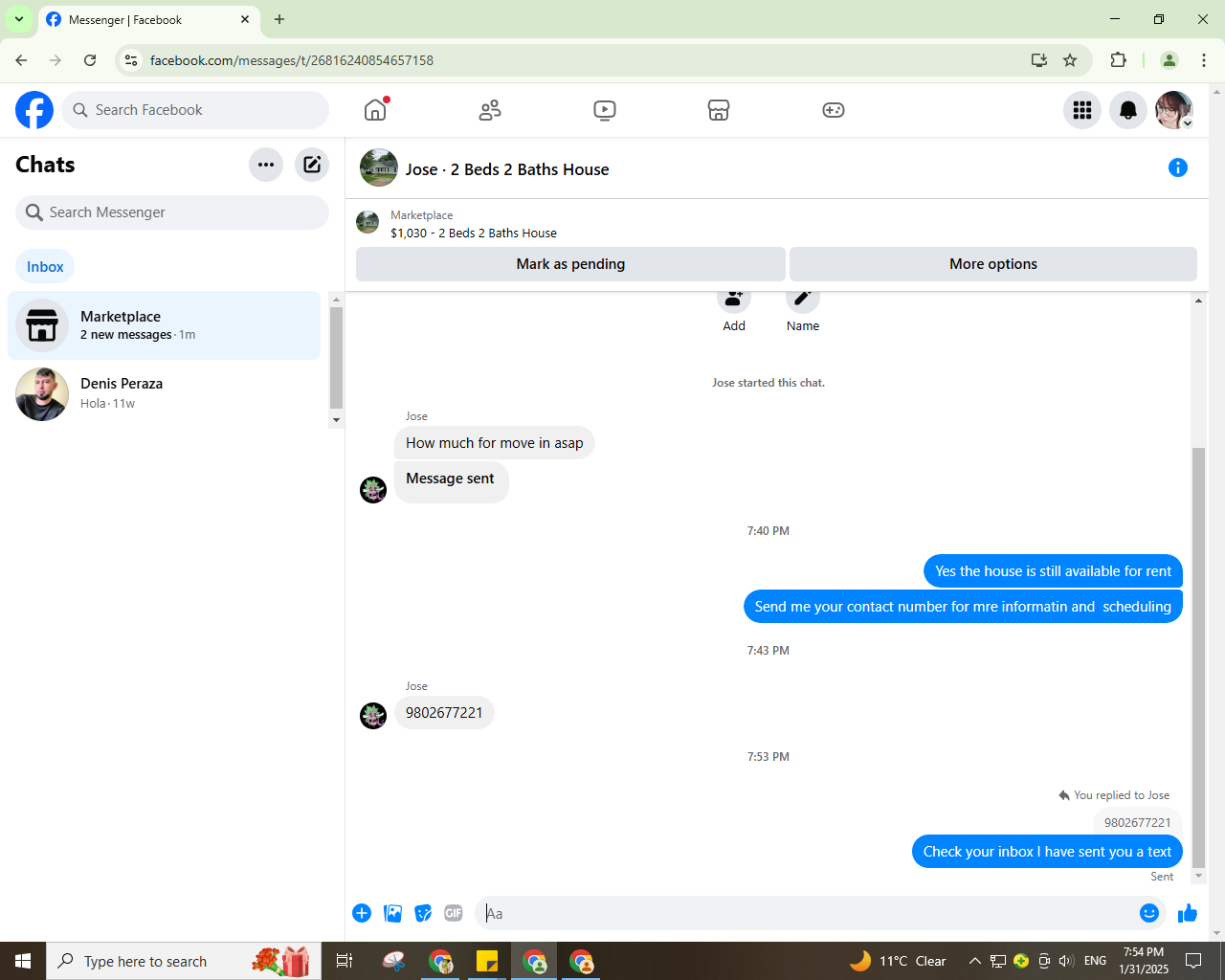Click "Yes the house is still available" message
1225x980 pixels.
click(x=1053, y=571)
